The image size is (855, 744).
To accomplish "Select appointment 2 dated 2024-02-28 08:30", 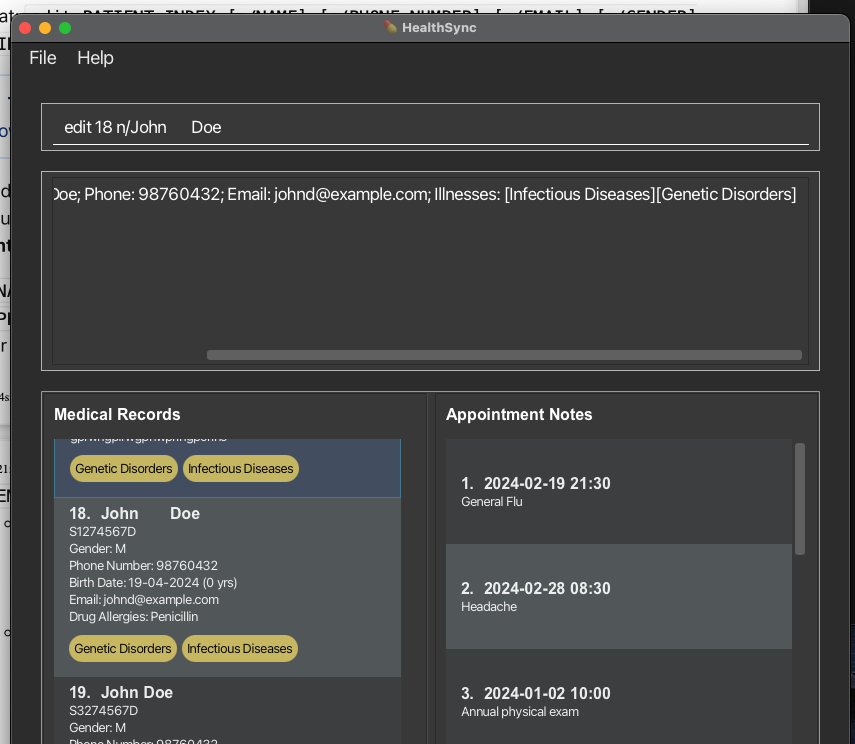I will click(x=619, y=596).
